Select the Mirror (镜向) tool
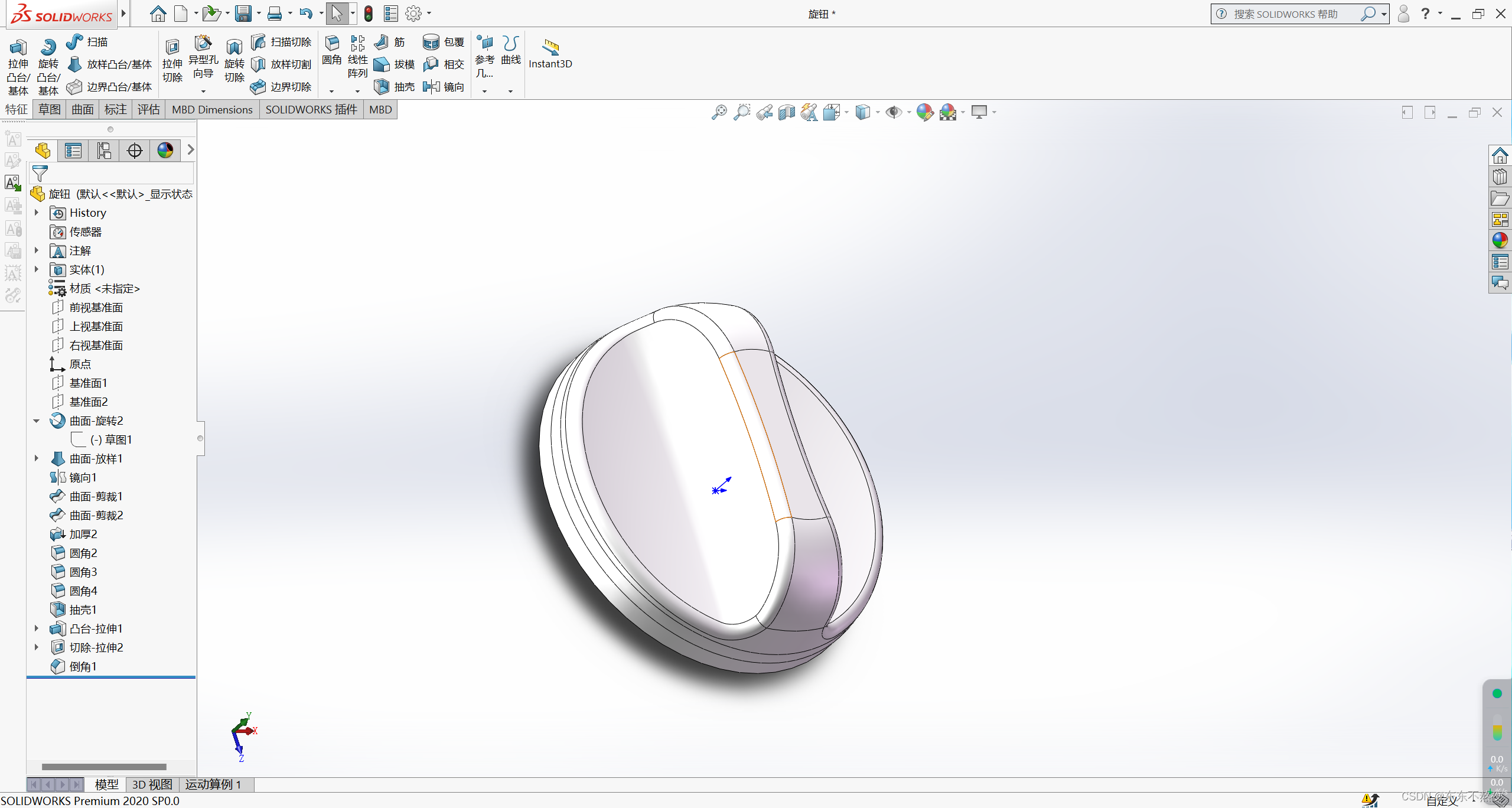The height and width of the screenshot is (808, 1512). click(x=444, y=87)
